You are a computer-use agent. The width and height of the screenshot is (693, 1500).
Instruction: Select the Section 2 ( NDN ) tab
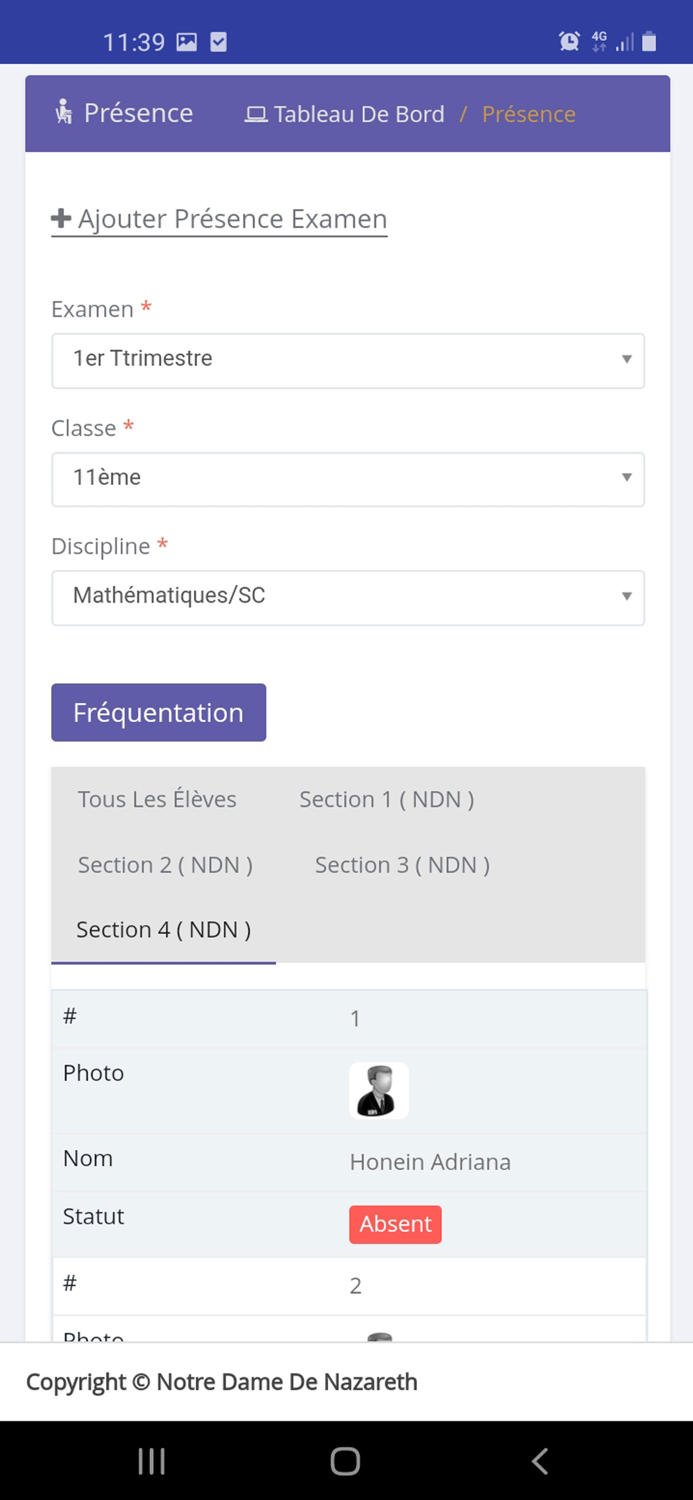click(165, 864)
